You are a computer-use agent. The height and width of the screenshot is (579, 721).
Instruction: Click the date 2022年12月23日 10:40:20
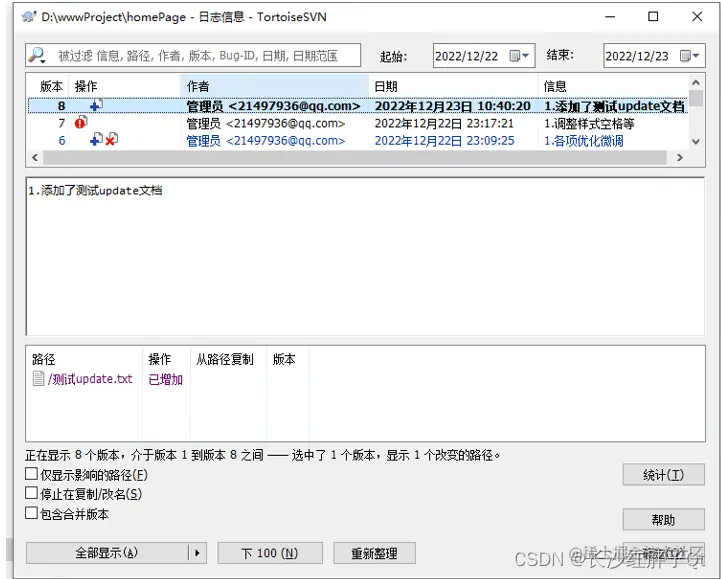pyautogui.click(x=452, y=106)
